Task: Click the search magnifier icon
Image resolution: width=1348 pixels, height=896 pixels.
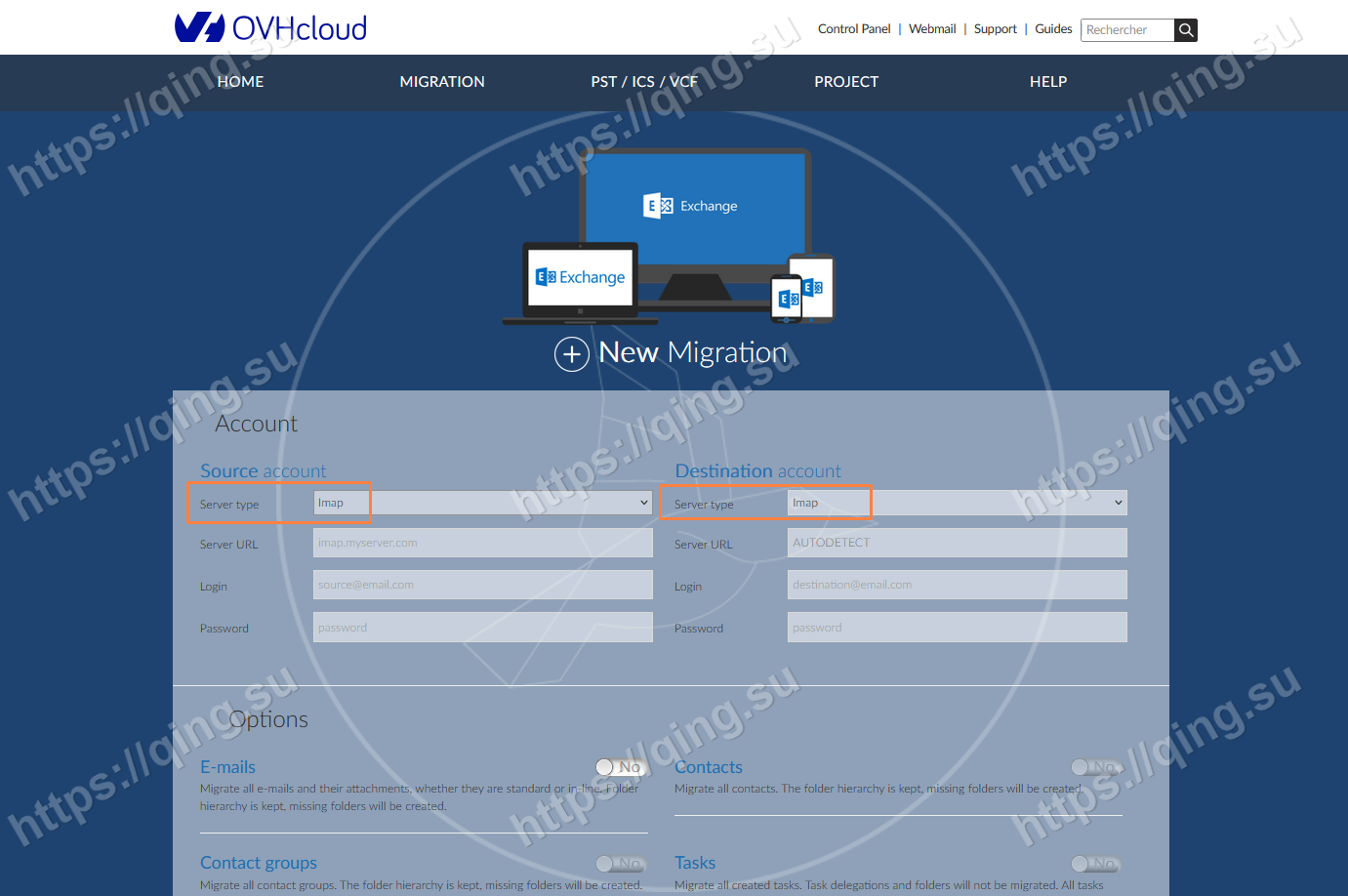Action: (x=1186, y=30)
